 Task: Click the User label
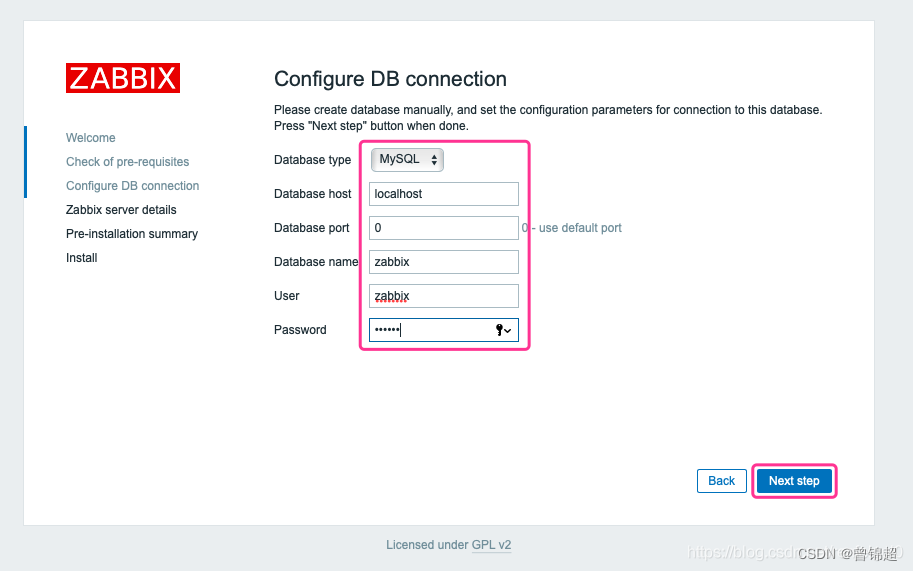point(286,296)
